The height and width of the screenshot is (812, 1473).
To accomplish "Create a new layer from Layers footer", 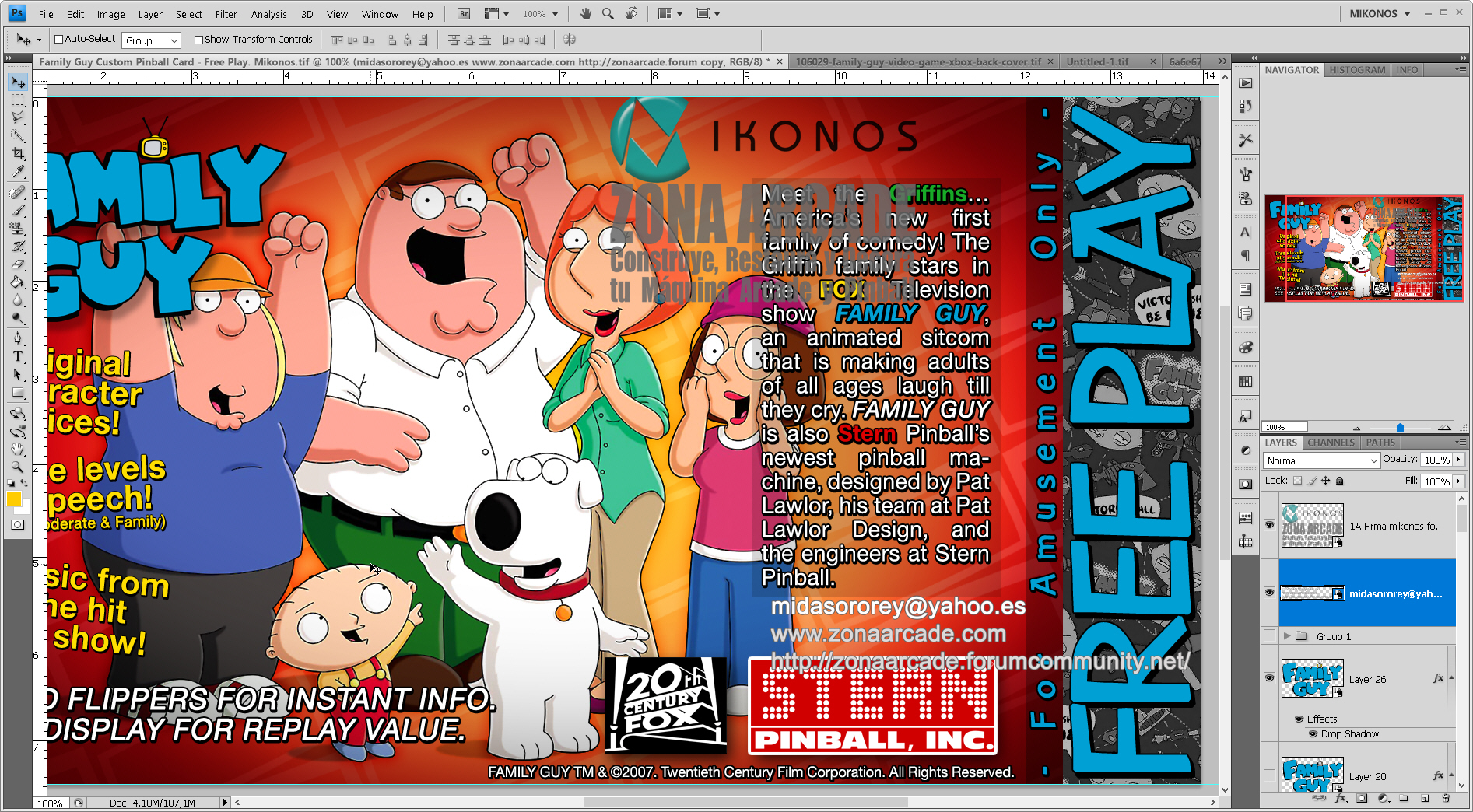I will (1425, 798).
